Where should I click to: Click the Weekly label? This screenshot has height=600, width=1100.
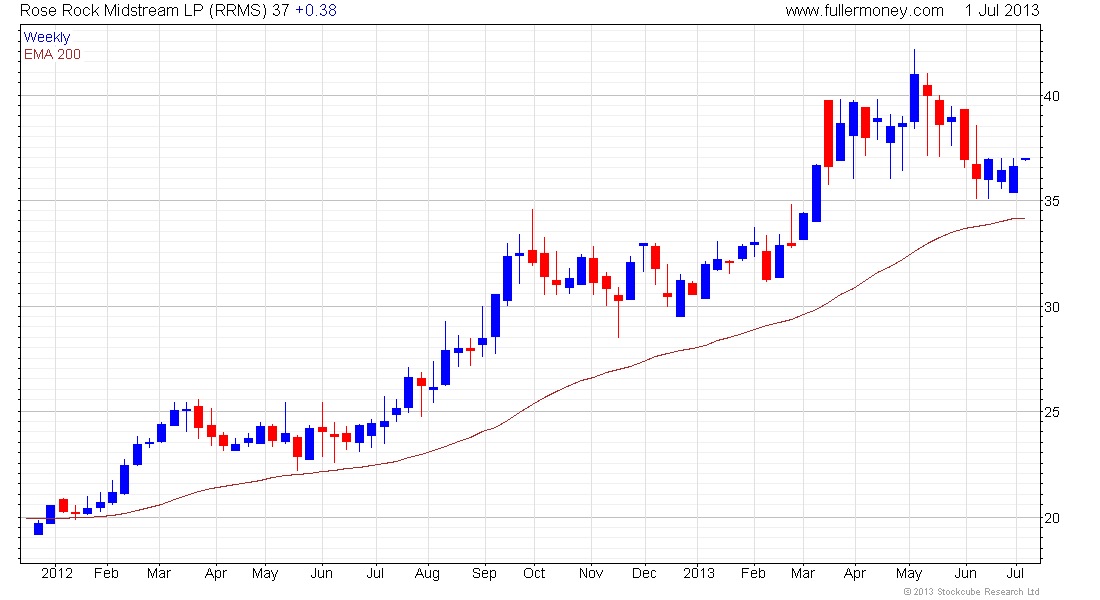coord(47,37)
